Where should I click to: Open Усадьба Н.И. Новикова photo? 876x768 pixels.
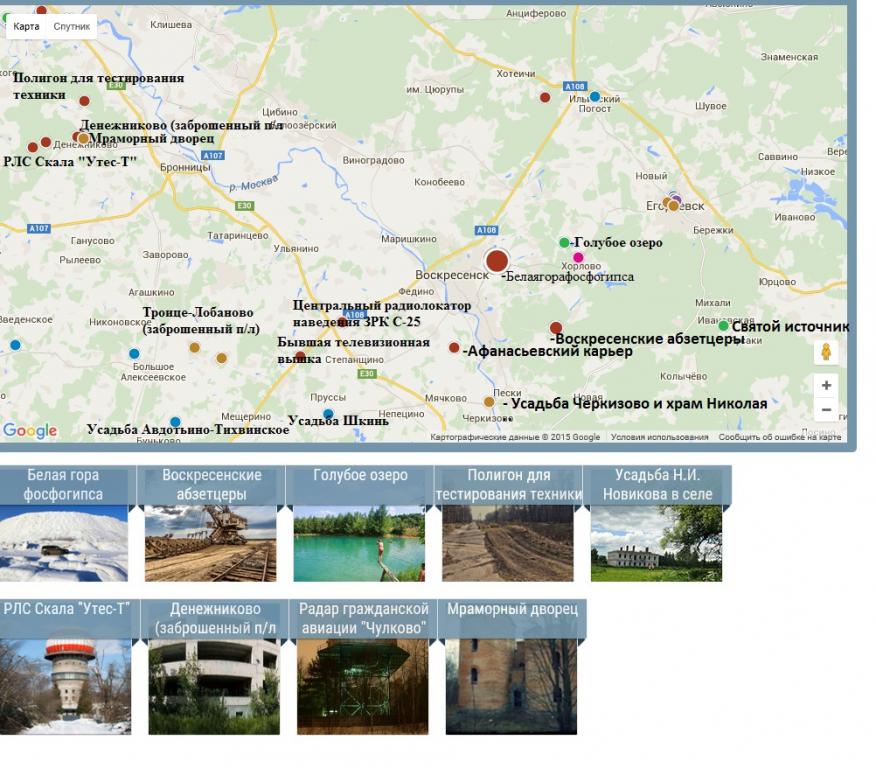(656, 543)
